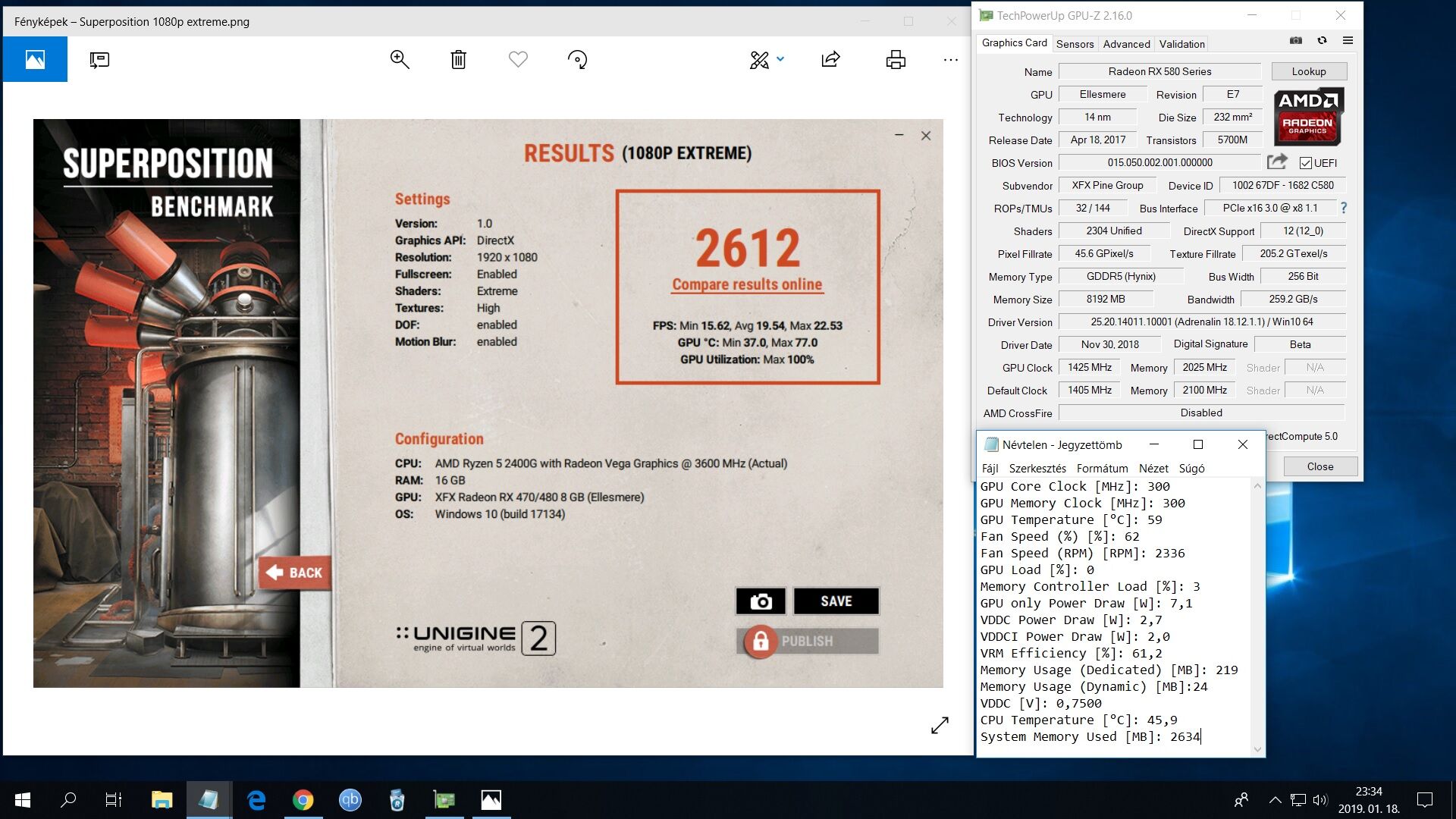Click the AMD Radeon Graphics logo
The width and height of the screenshot is (1456, 819).
click(1308, 116)
